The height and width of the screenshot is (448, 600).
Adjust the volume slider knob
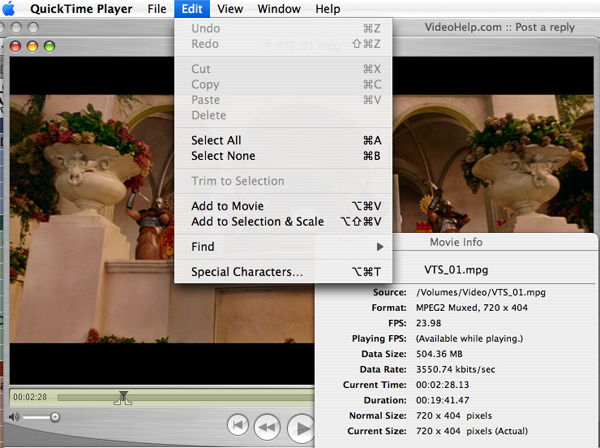point(55,417)
